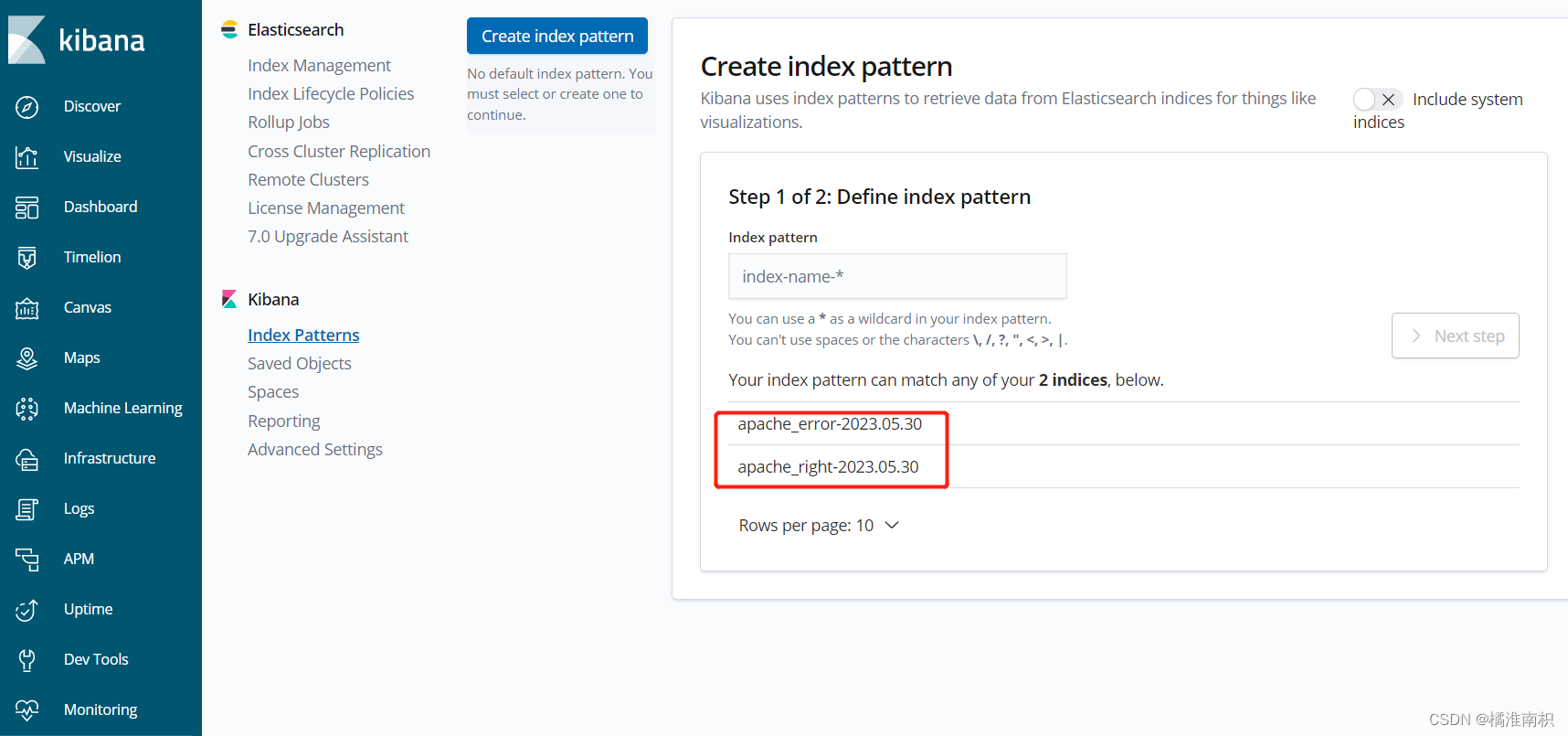Click the Create index pattern button
1568x736 pixels.
(557, 36)
